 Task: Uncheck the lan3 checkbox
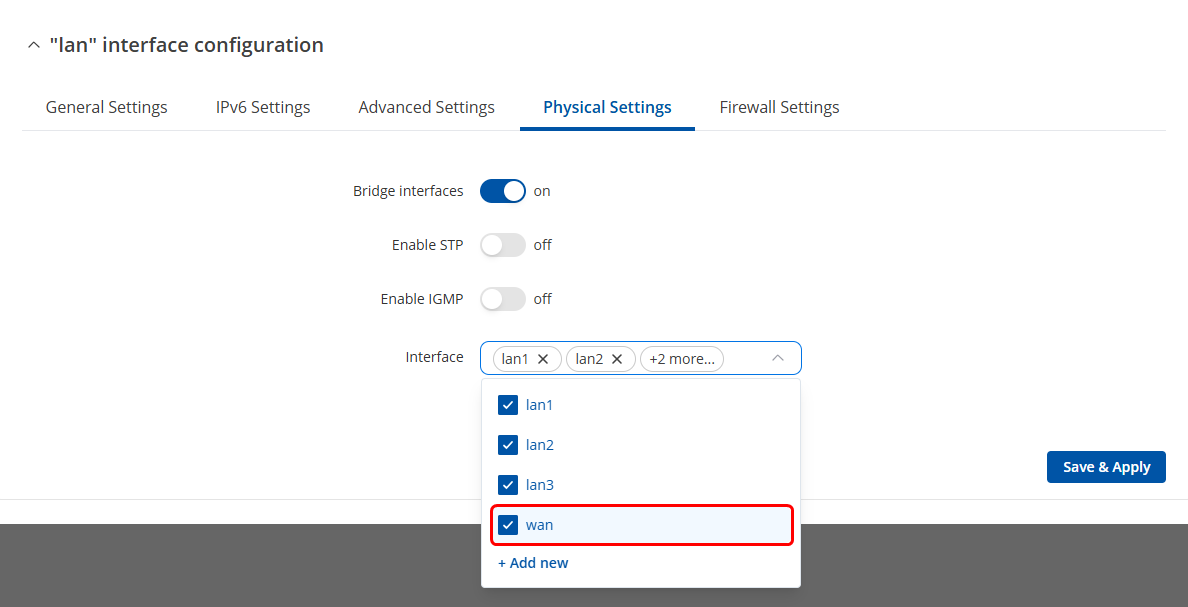pos(507,485)
